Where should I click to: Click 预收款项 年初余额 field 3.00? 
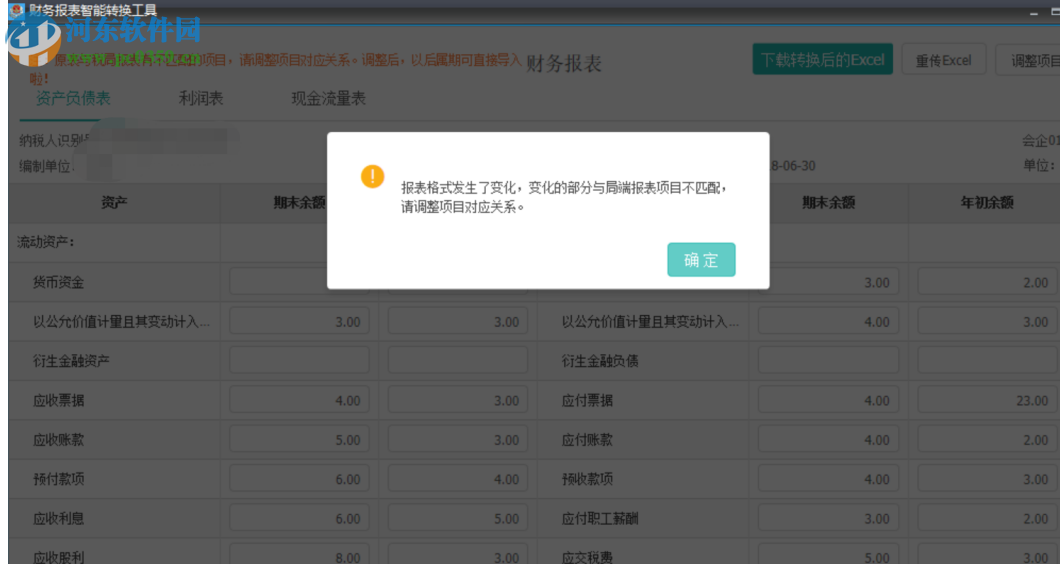(988, 478)
